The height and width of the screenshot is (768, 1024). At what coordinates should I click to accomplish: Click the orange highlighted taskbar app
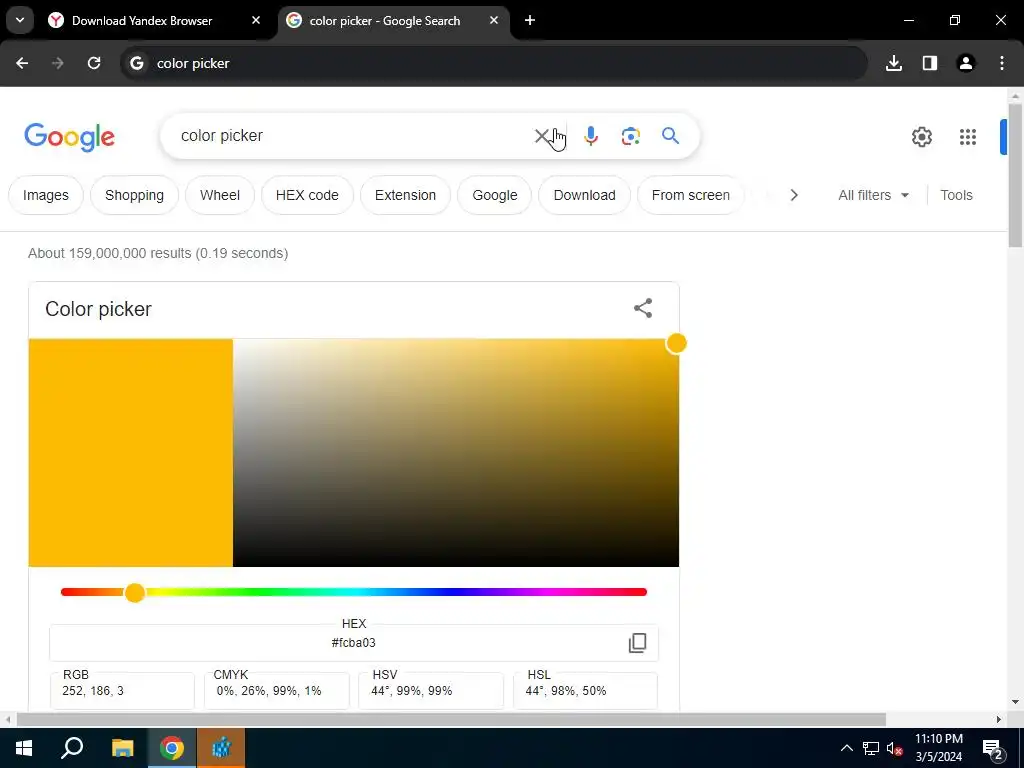point(221,748)
